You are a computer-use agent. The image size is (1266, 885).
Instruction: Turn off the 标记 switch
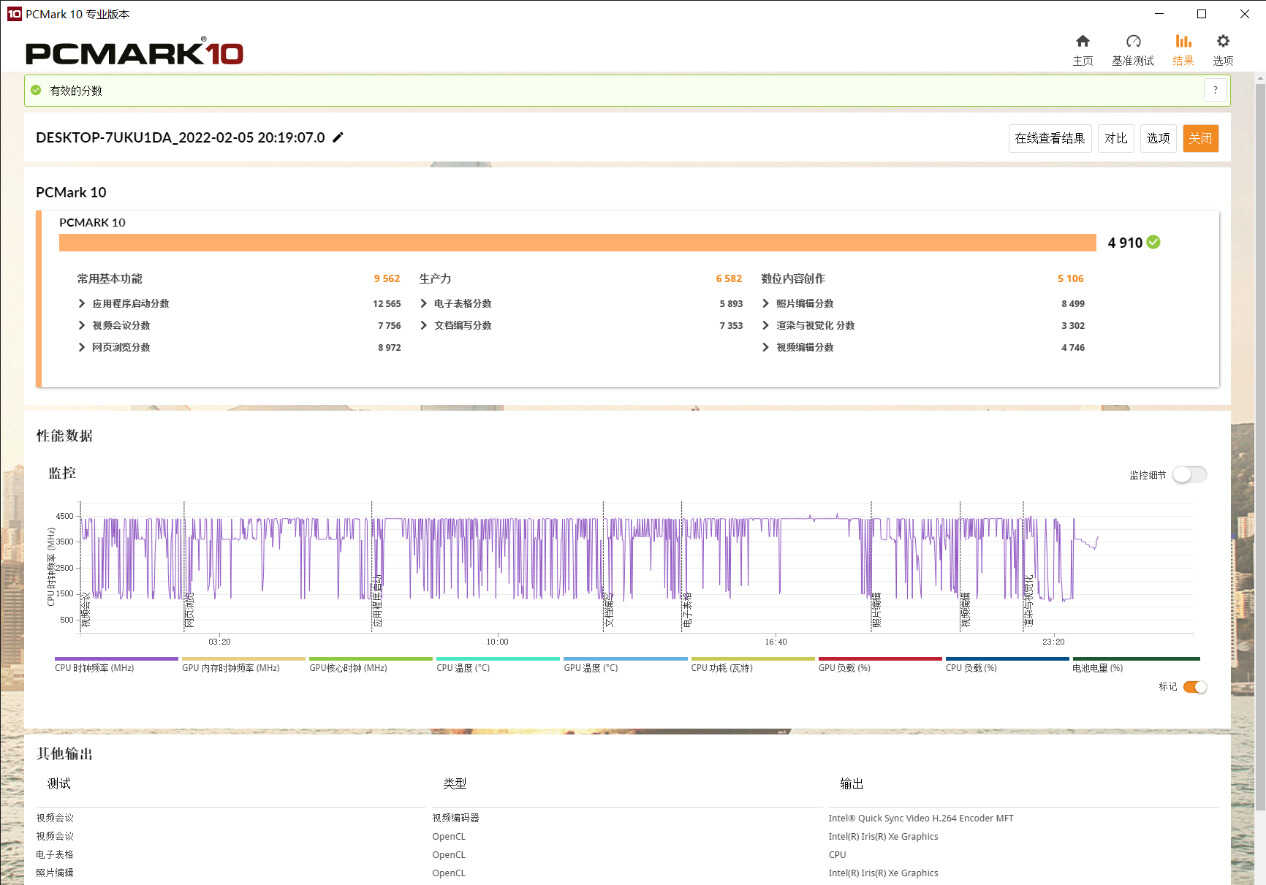pyautogui.click(x=1195, y=687)
